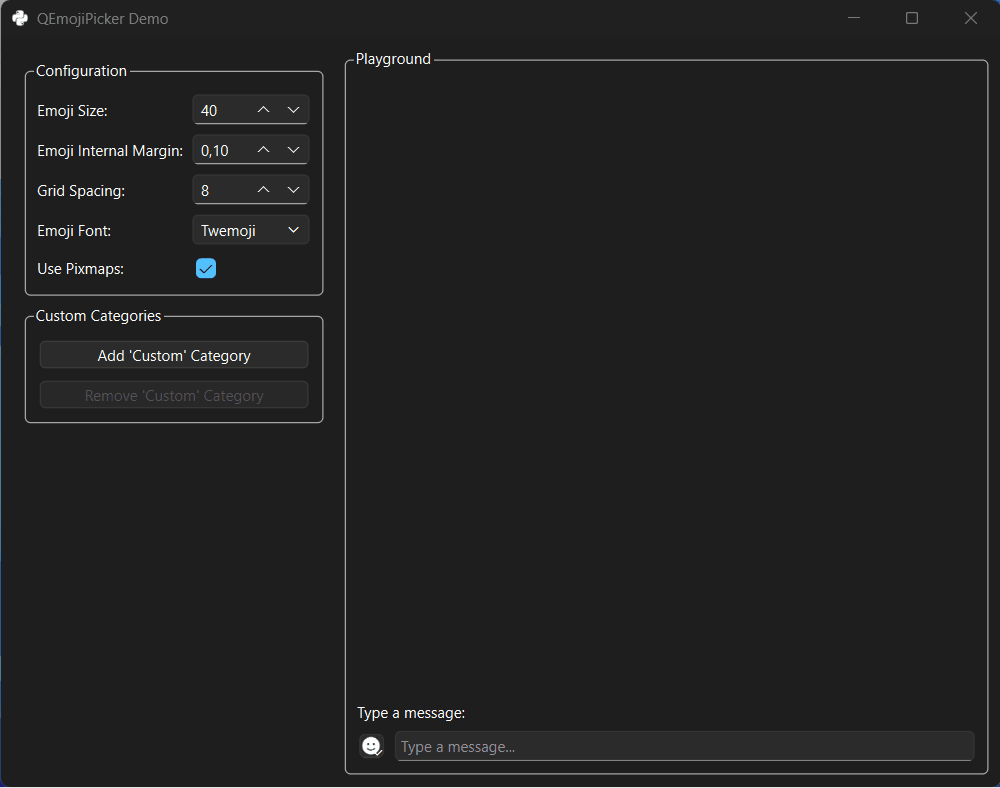Increase Emoji Internal Margin with up arrow

coord(263,150)
